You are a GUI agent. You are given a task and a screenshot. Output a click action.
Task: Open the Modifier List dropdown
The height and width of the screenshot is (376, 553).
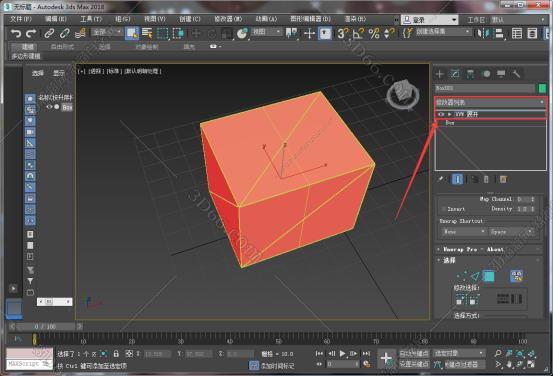point(490,102)
